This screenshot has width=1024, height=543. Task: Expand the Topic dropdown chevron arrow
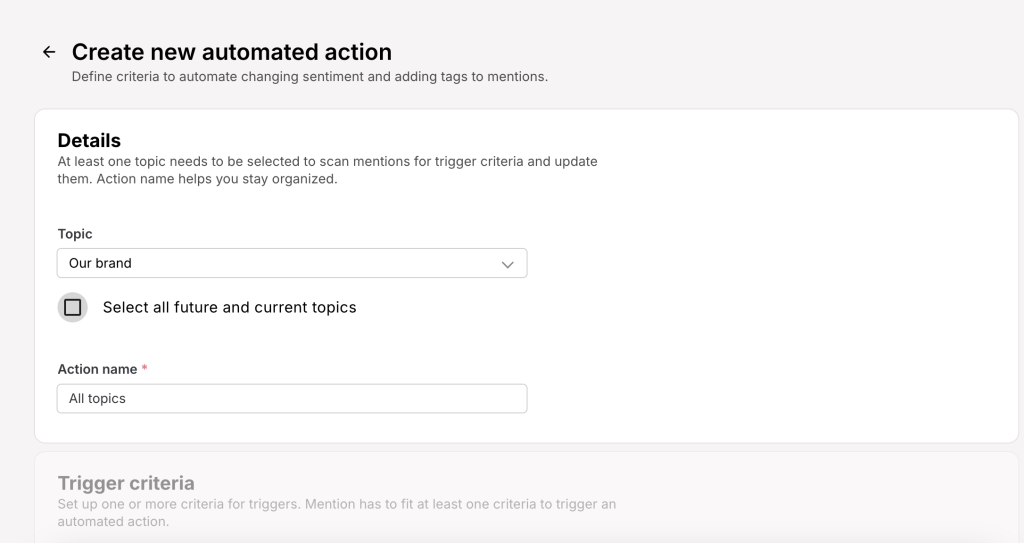[507, 264]
